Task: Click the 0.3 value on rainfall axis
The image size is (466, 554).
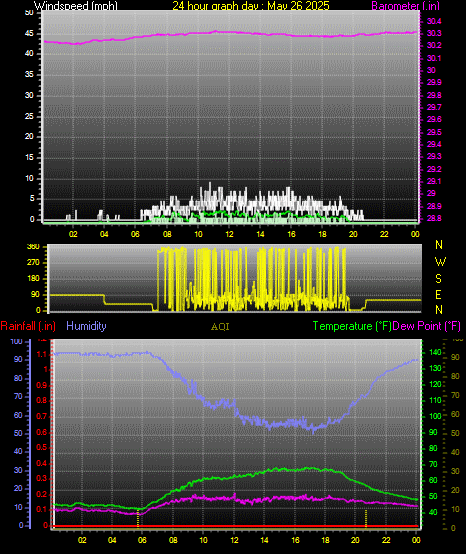Action: 42,478
